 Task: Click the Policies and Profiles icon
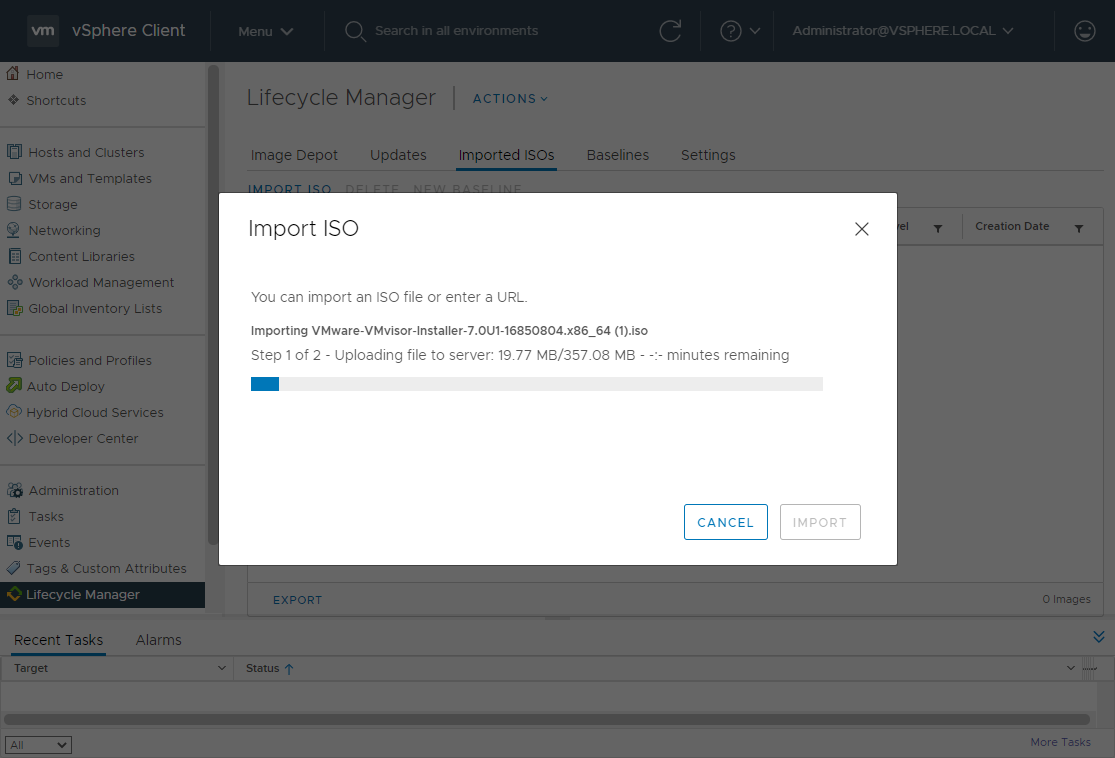(x=14, y=360)
